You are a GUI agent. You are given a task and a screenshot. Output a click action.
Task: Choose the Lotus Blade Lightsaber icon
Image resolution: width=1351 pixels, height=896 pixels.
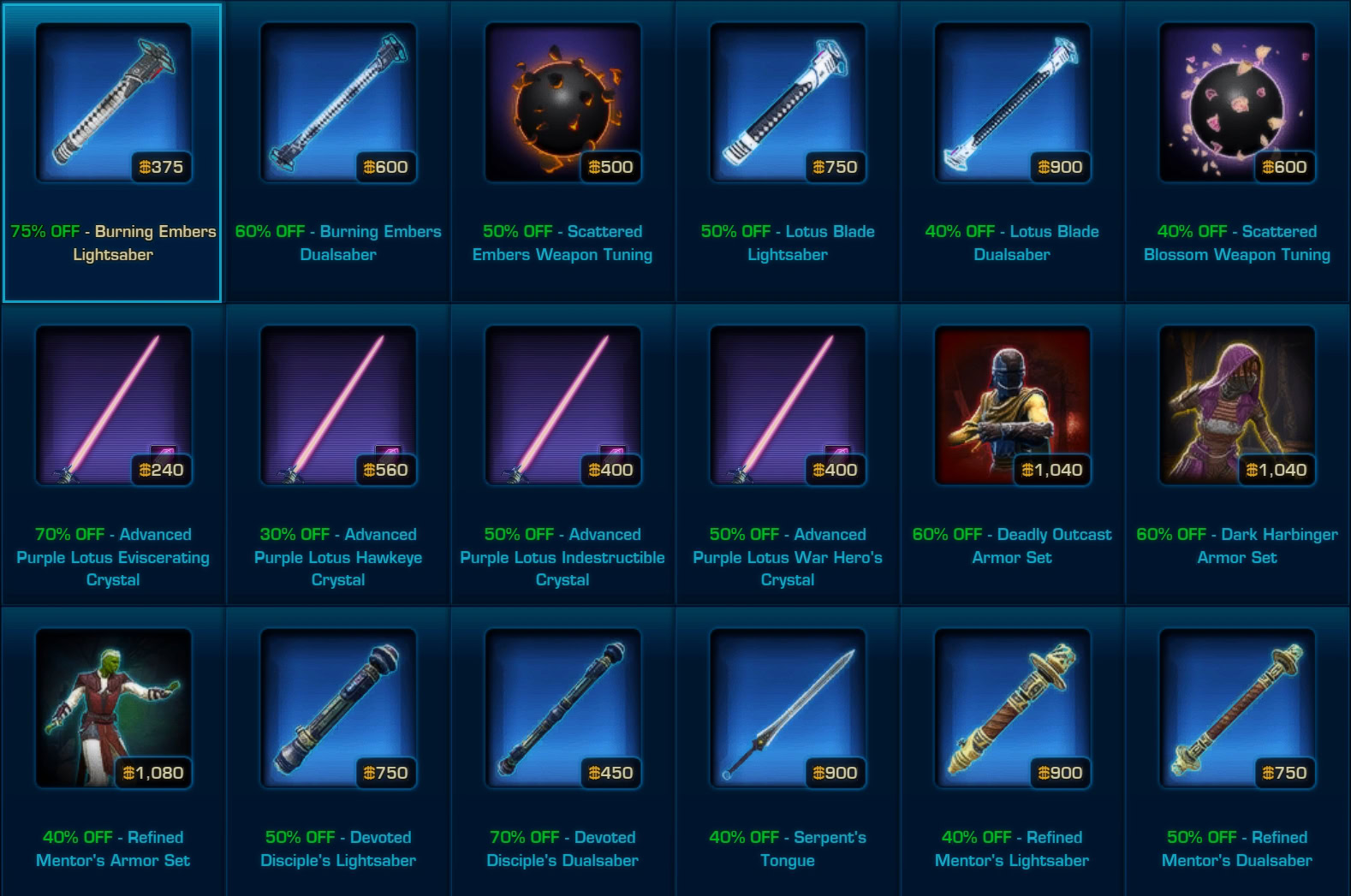point(788,103)
